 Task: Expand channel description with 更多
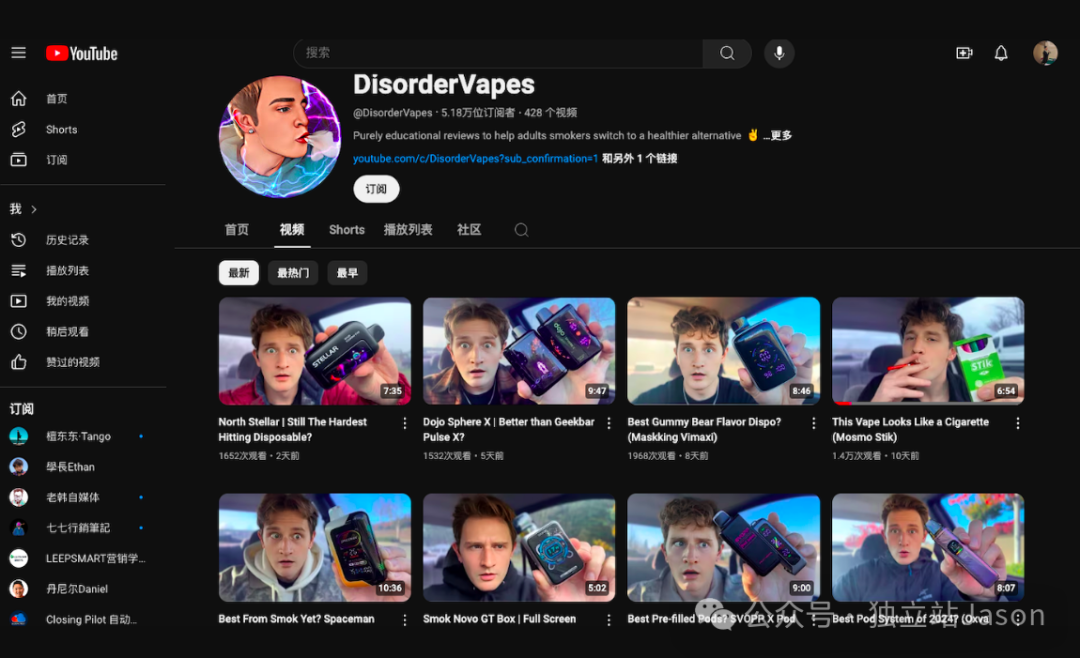point(778,136)
